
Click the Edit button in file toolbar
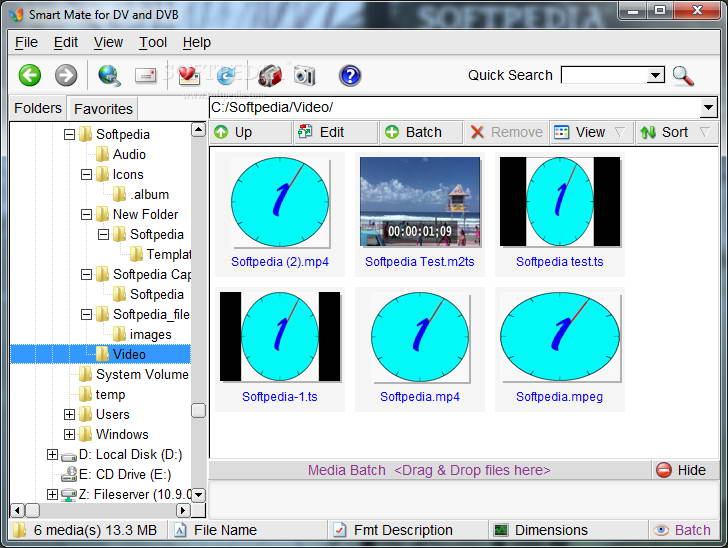[x=336, y=132]
